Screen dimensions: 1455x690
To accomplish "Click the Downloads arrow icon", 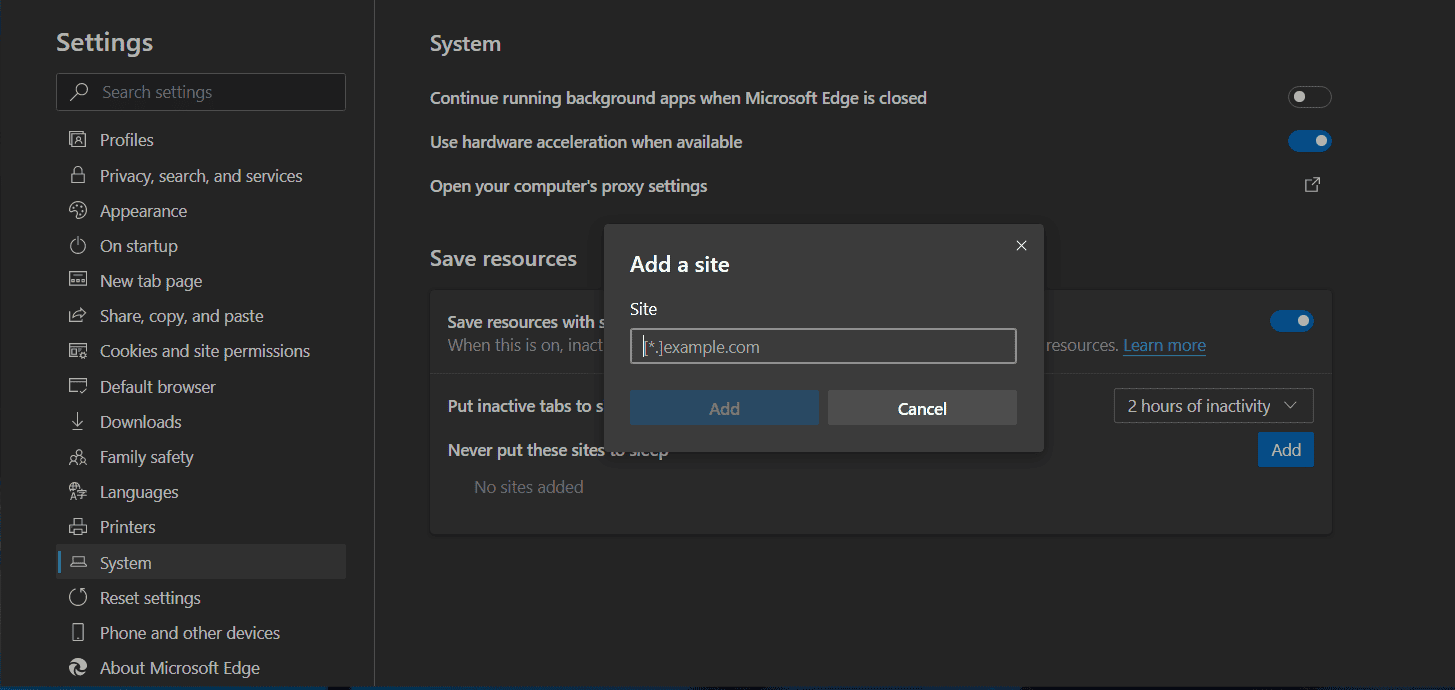I will 78,421.
